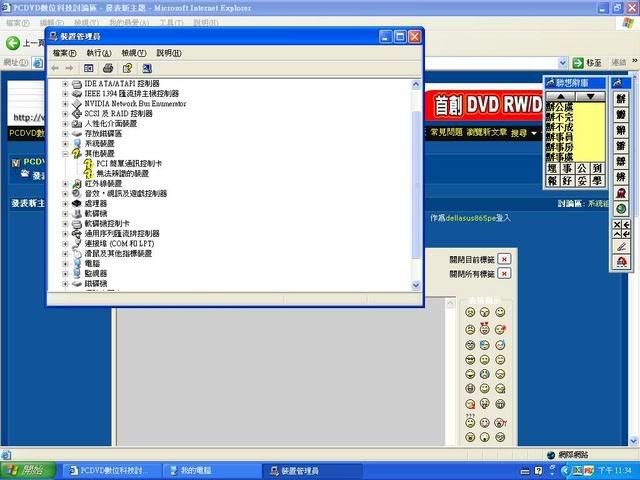Image resolution: width=640 pixels, height=480 pixels.
Task: Click the processor chip icon beside 處理器
Action: pos(77,203)
